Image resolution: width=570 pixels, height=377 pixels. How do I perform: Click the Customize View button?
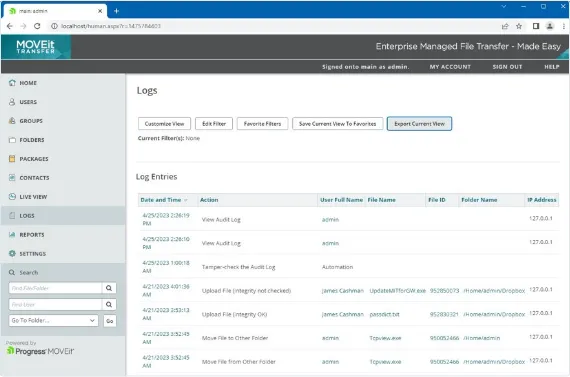click(x=164, y=124)
